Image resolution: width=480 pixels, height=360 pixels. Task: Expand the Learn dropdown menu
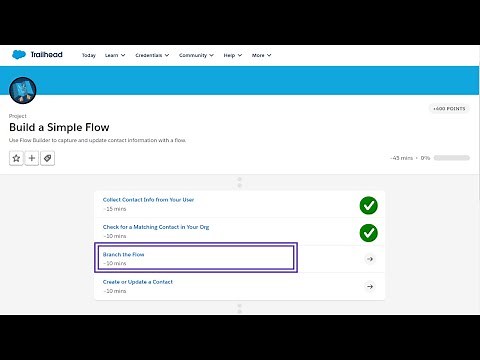pyautogui.click(x=115, y=55)
